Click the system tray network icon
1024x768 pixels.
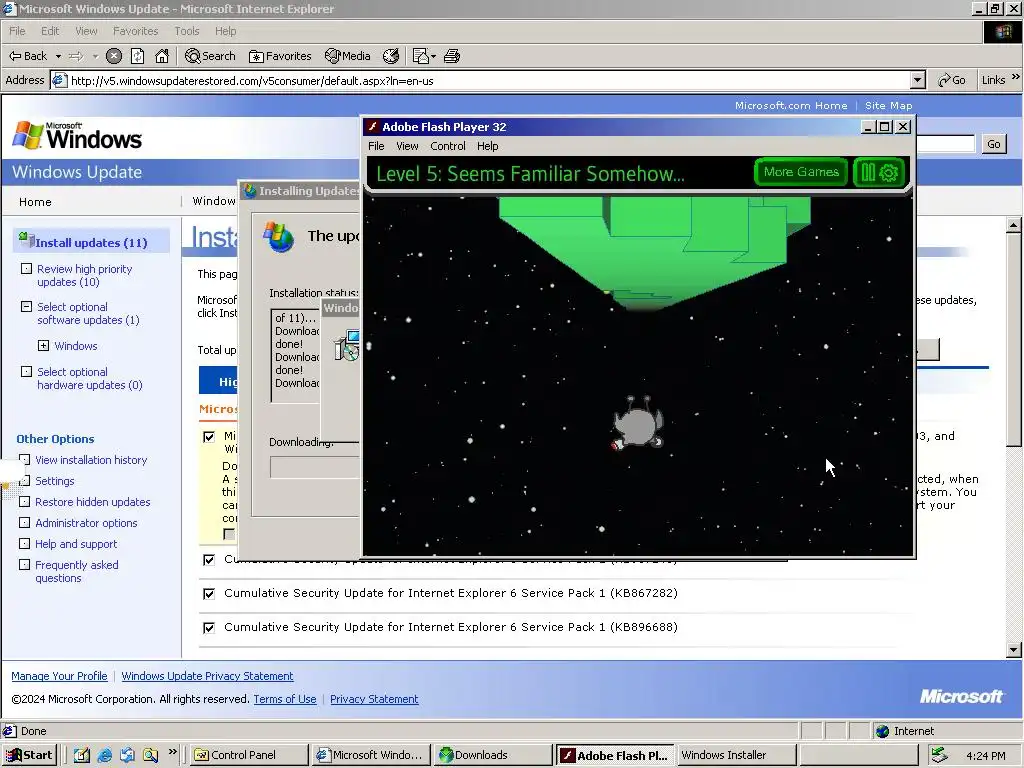(x=939, y=755)
